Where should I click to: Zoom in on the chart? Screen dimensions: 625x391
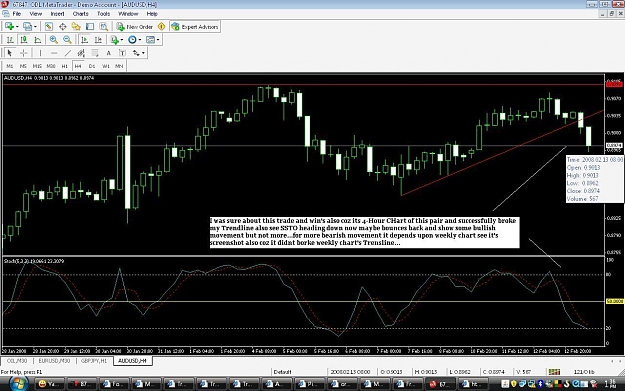click(53, 40)
